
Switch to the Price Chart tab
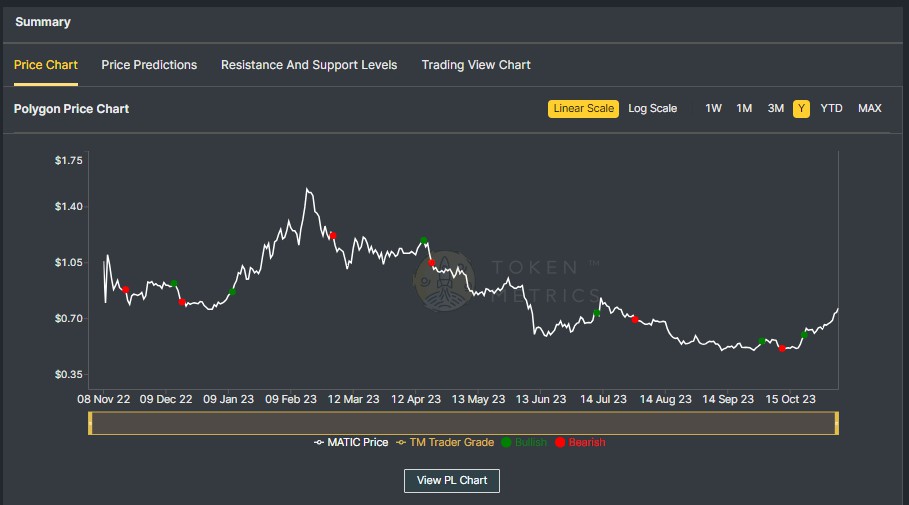46,65
